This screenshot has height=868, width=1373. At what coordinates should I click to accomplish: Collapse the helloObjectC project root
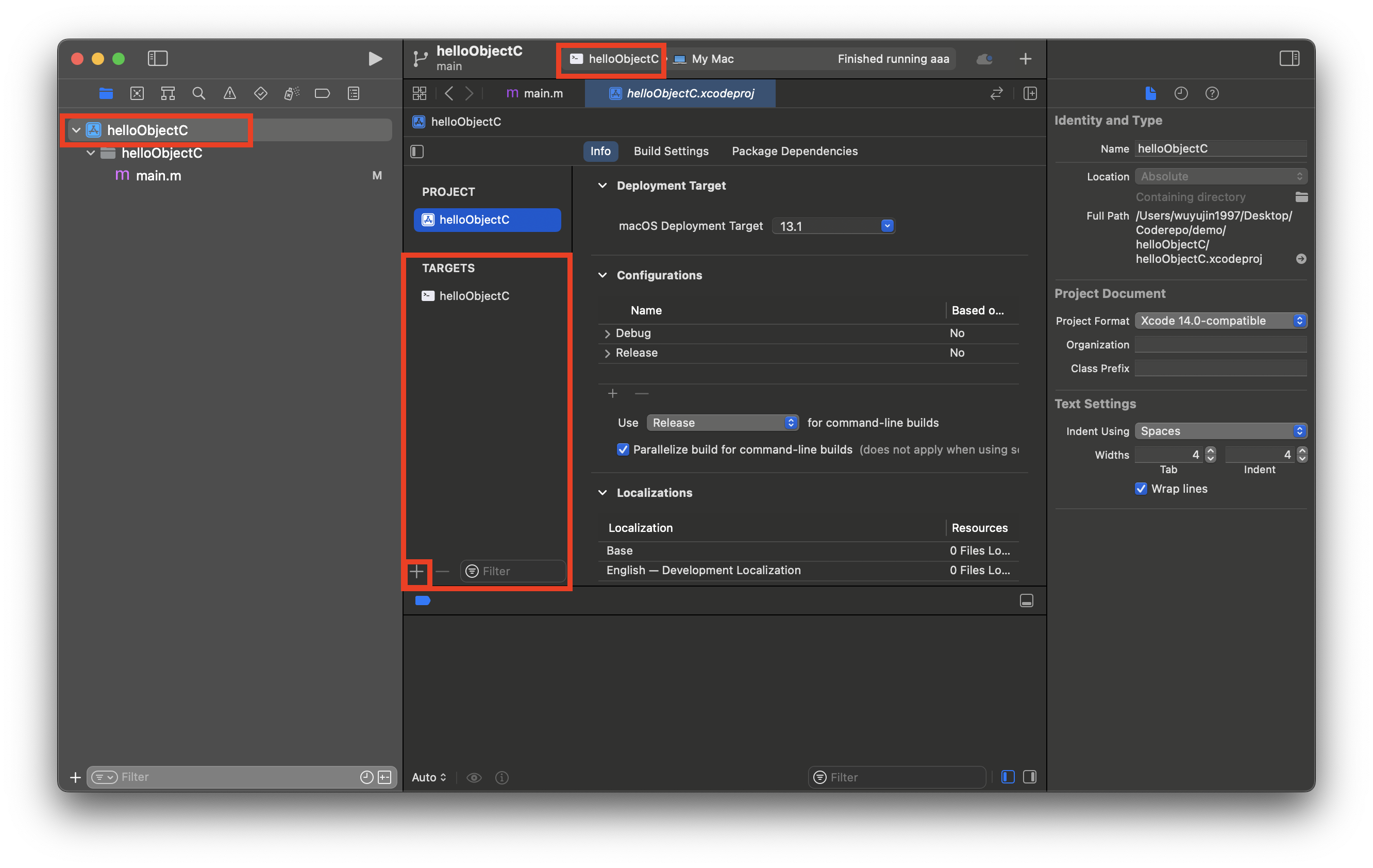coord(76,130)
